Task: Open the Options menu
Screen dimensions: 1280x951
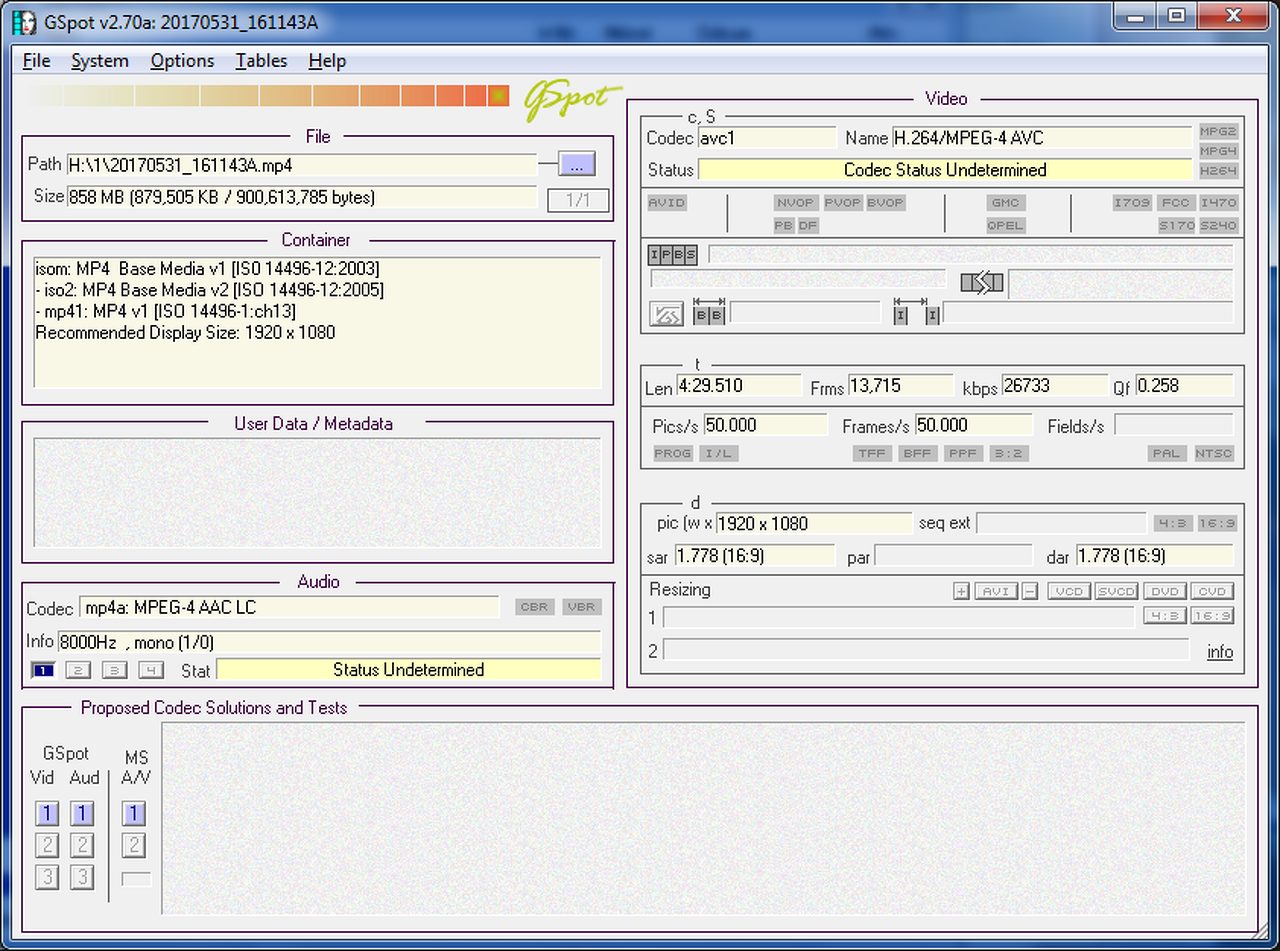Action: [182, 61]
